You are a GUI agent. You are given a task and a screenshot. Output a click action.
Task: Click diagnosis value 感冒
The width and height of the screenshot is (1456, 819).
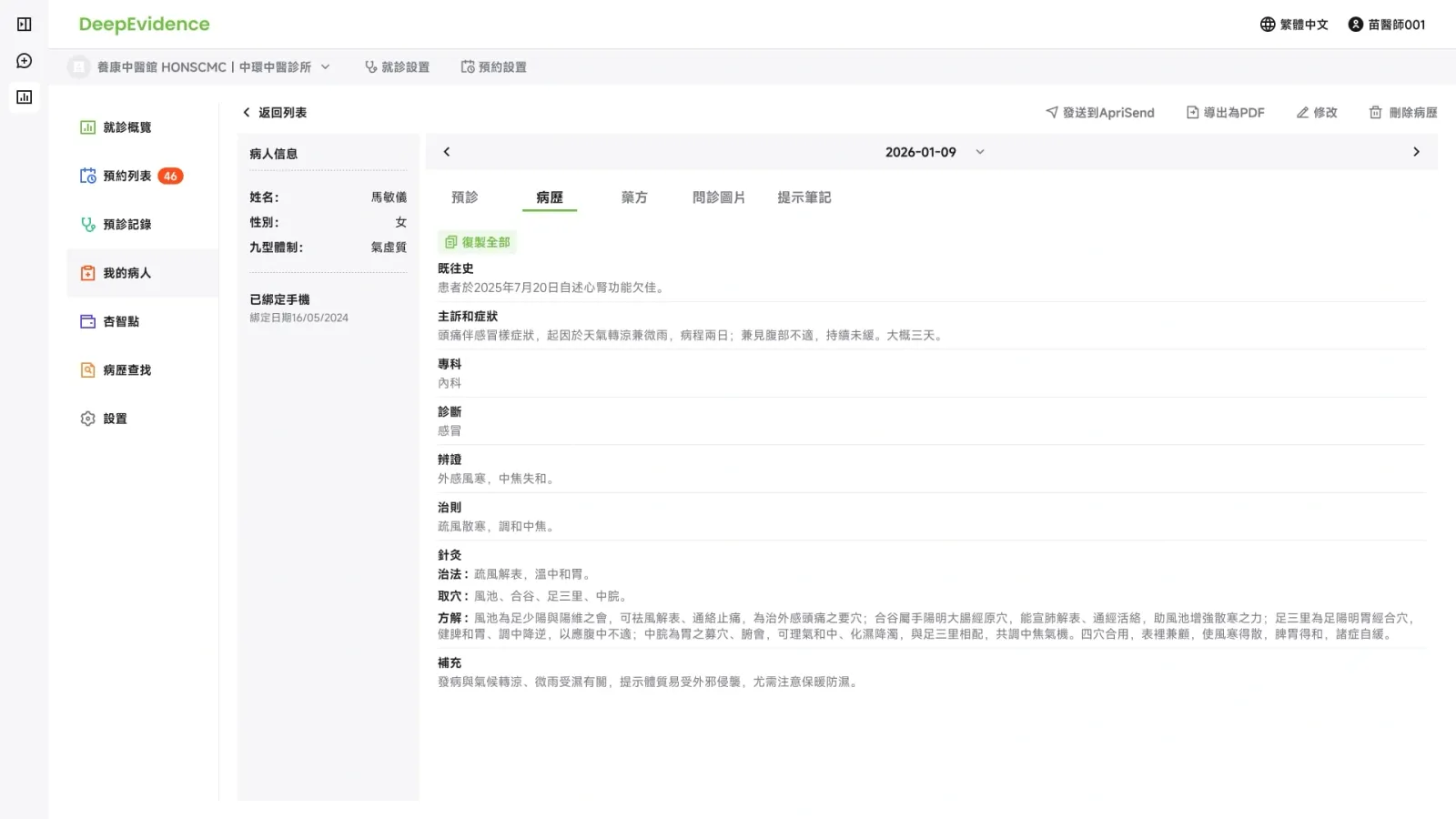(x=450, y=430)
